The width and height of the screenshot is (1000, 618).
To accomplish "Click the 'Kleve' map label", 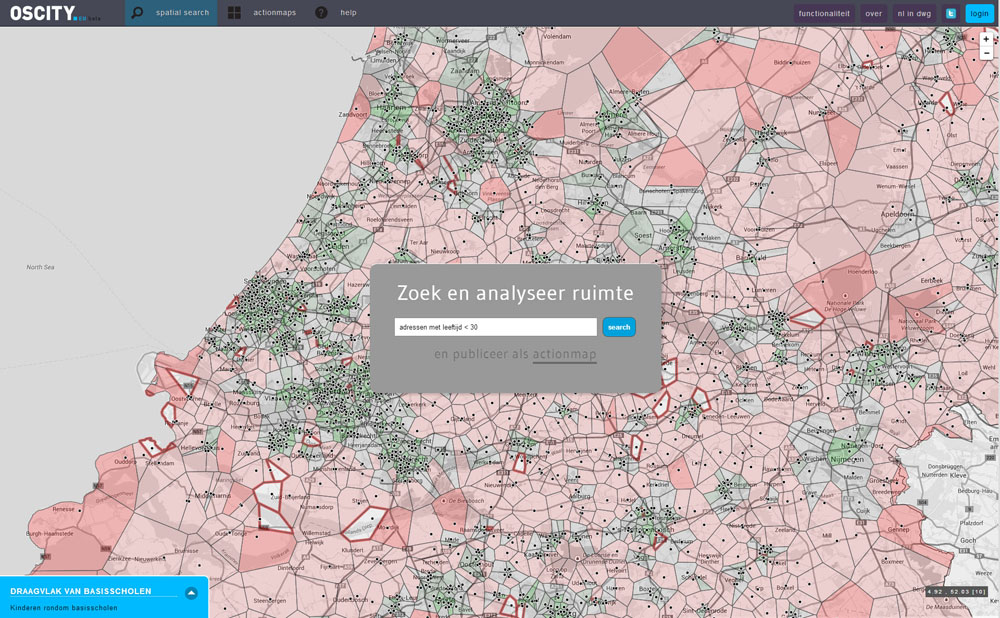I will (958, 475).
